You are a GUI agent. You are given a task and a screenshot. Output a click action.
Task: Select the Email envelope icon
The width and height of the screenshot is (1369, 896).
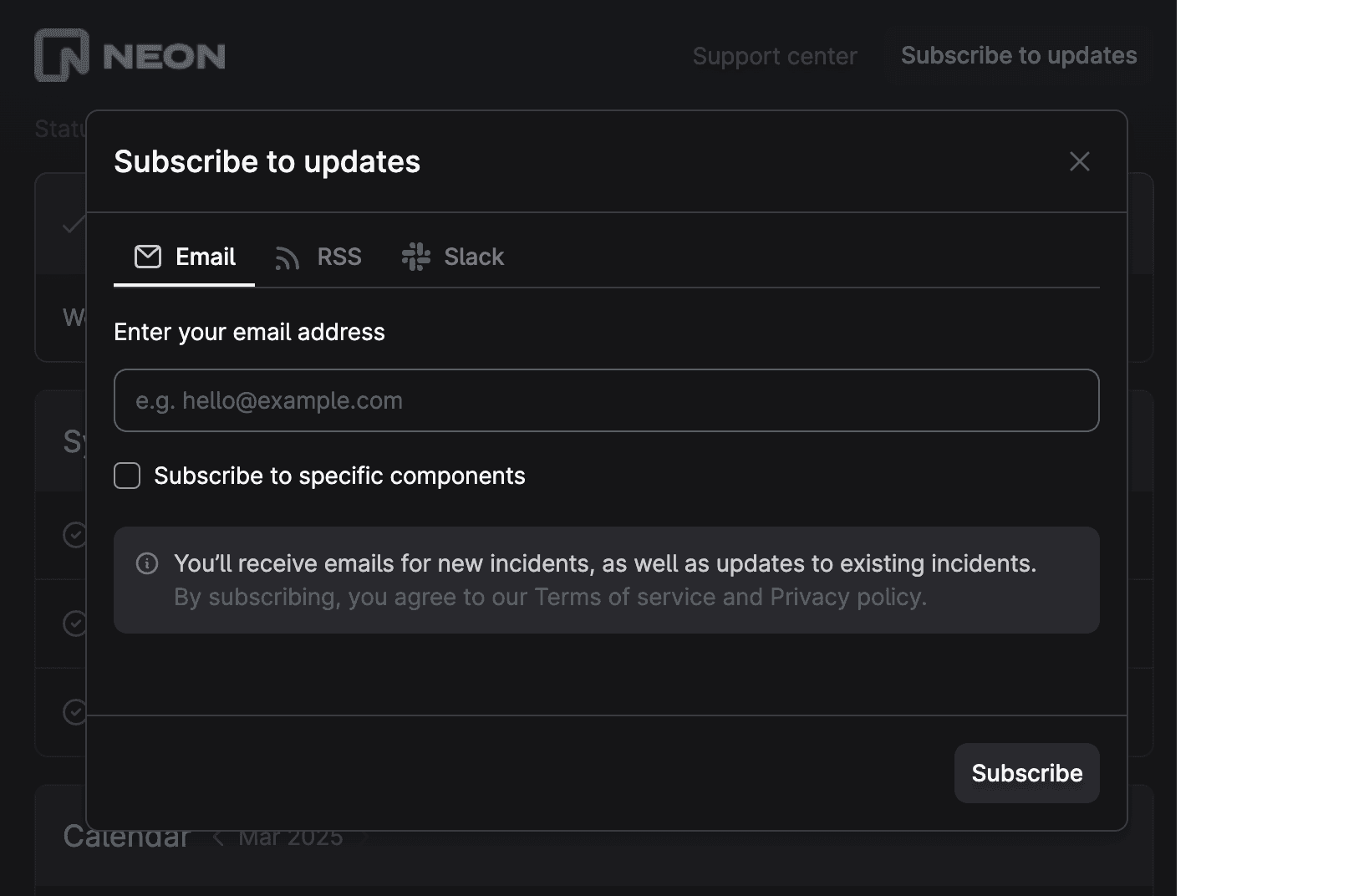[x=147, y=257]
